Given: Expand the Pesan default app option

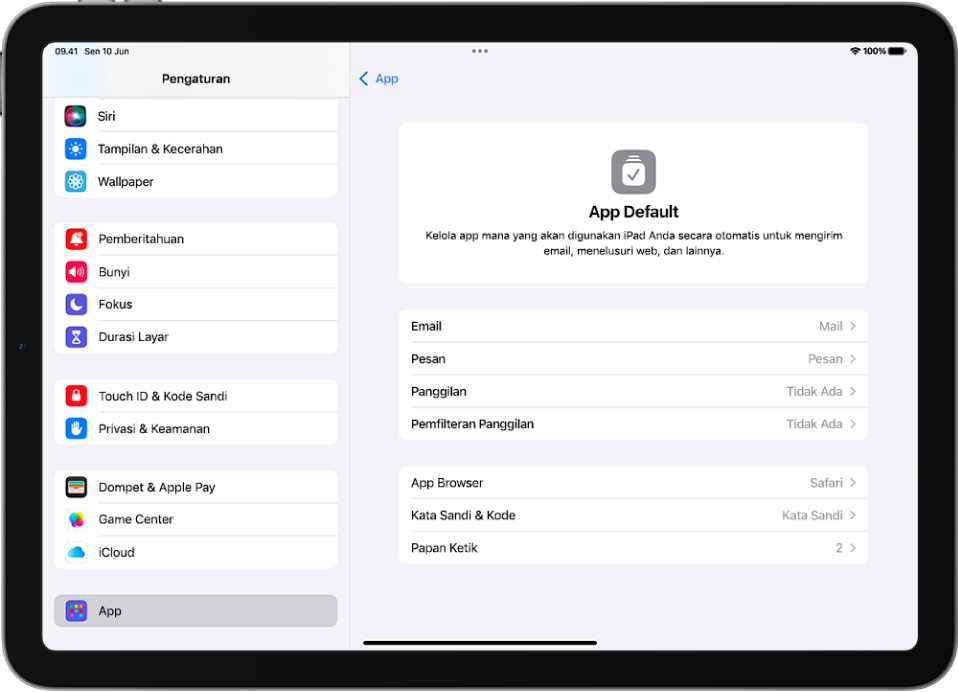Looking at the screenshot, I should point(633,358).
